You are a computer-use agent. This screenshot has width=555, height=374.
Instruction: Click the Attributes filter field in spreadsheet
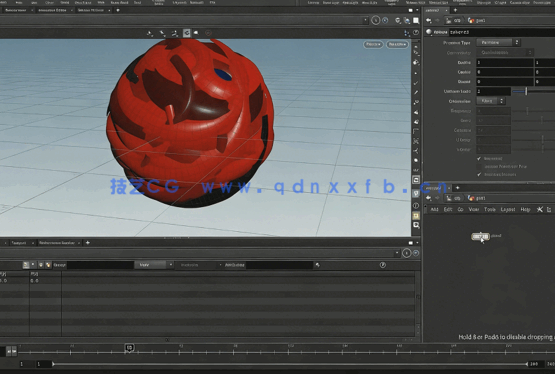[279, 265]
